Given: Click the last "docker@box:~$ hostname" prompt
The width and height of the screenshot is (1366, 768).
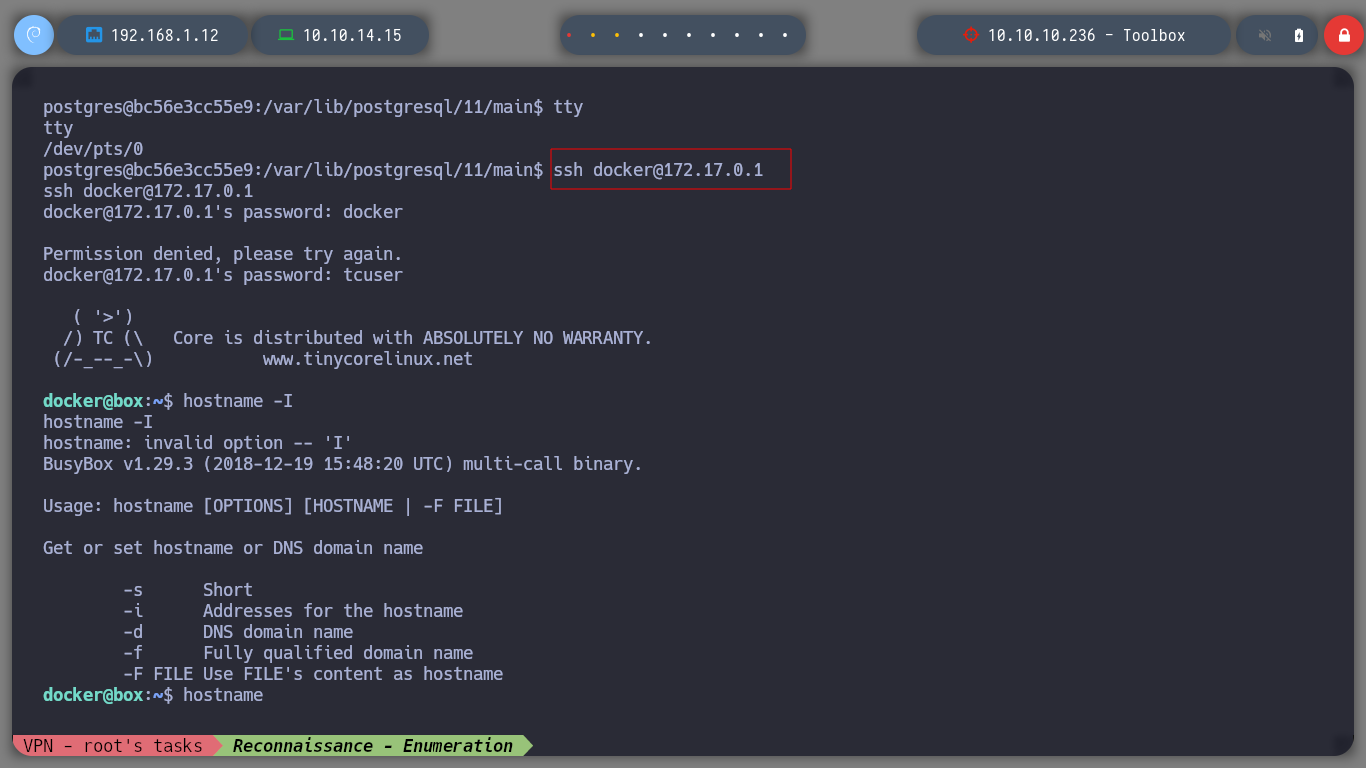Looking at the screenshot, I should click(x=153, y=695).
